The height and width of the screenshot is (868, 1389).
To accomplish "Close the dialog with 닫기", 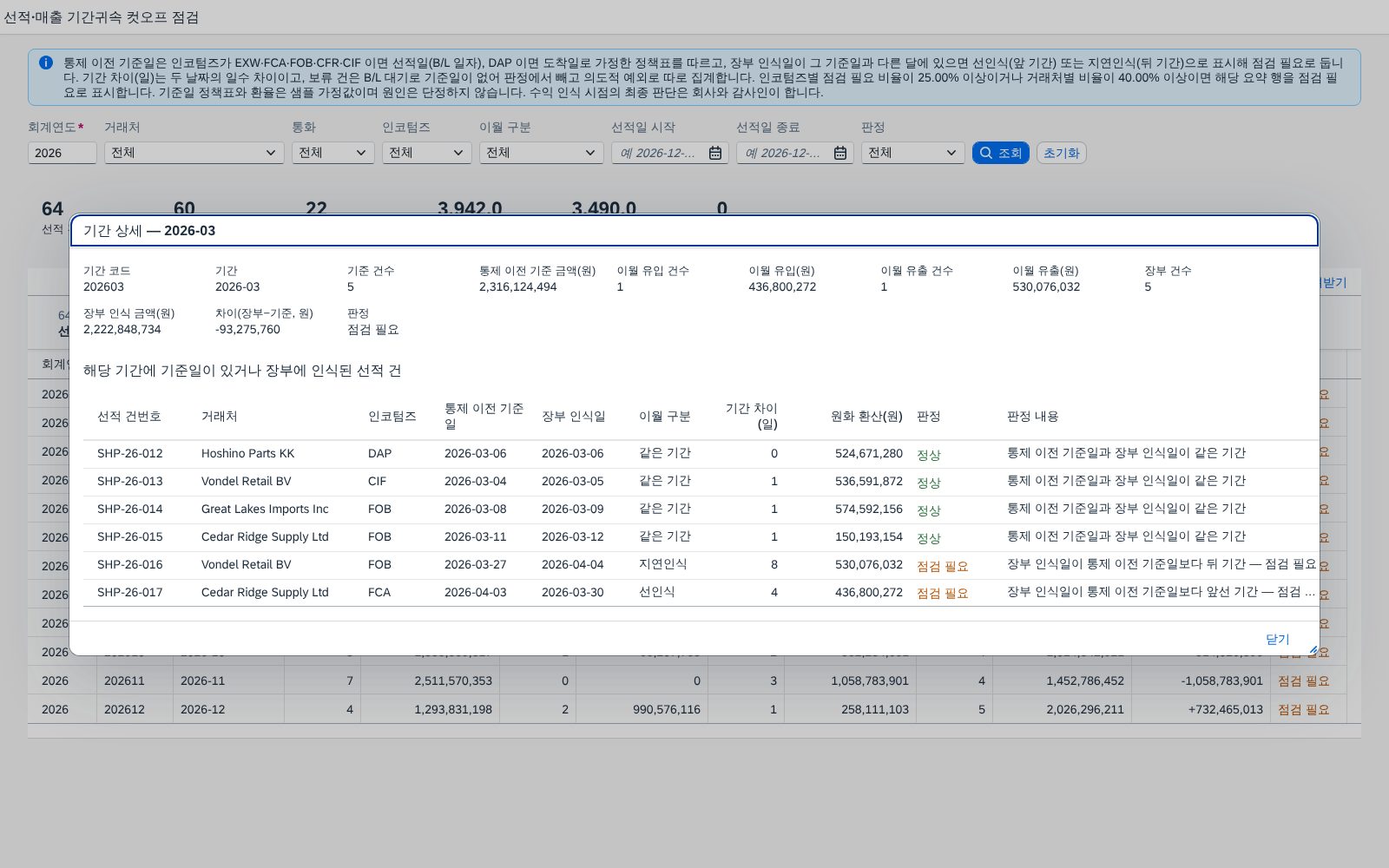I will coord(1278,640).
